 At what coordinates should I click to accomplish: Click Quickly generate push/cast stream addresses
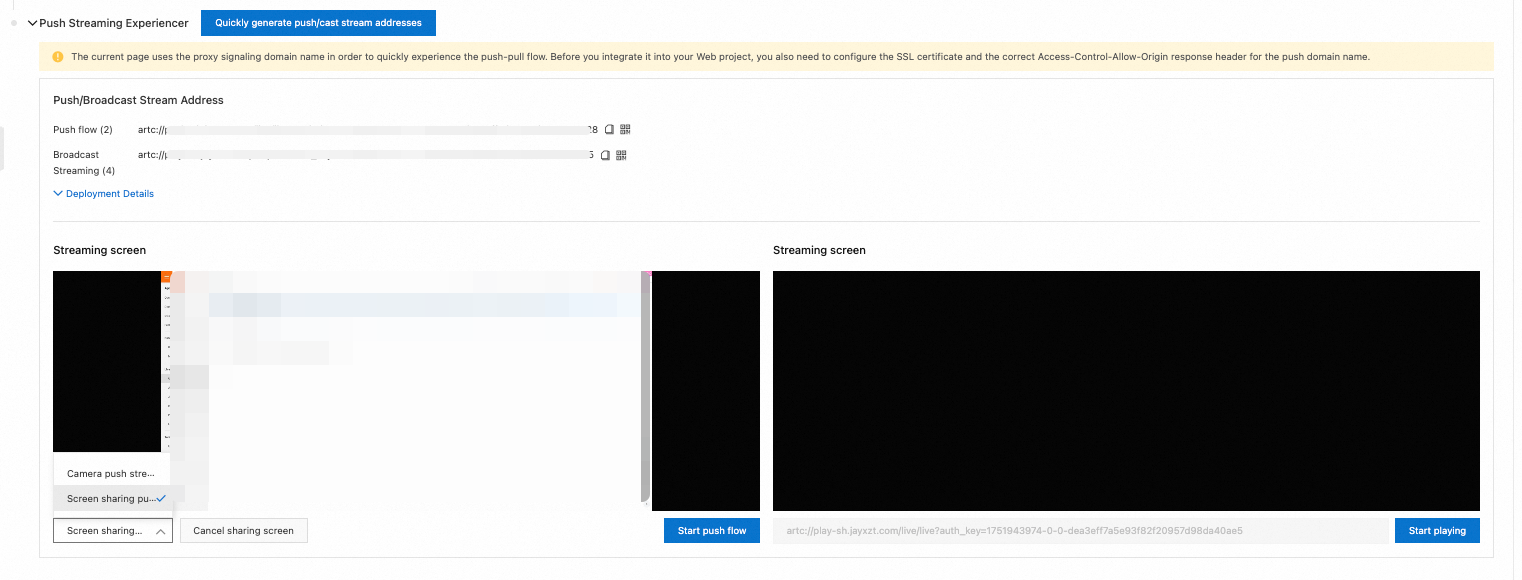click(x=318, y=22)
